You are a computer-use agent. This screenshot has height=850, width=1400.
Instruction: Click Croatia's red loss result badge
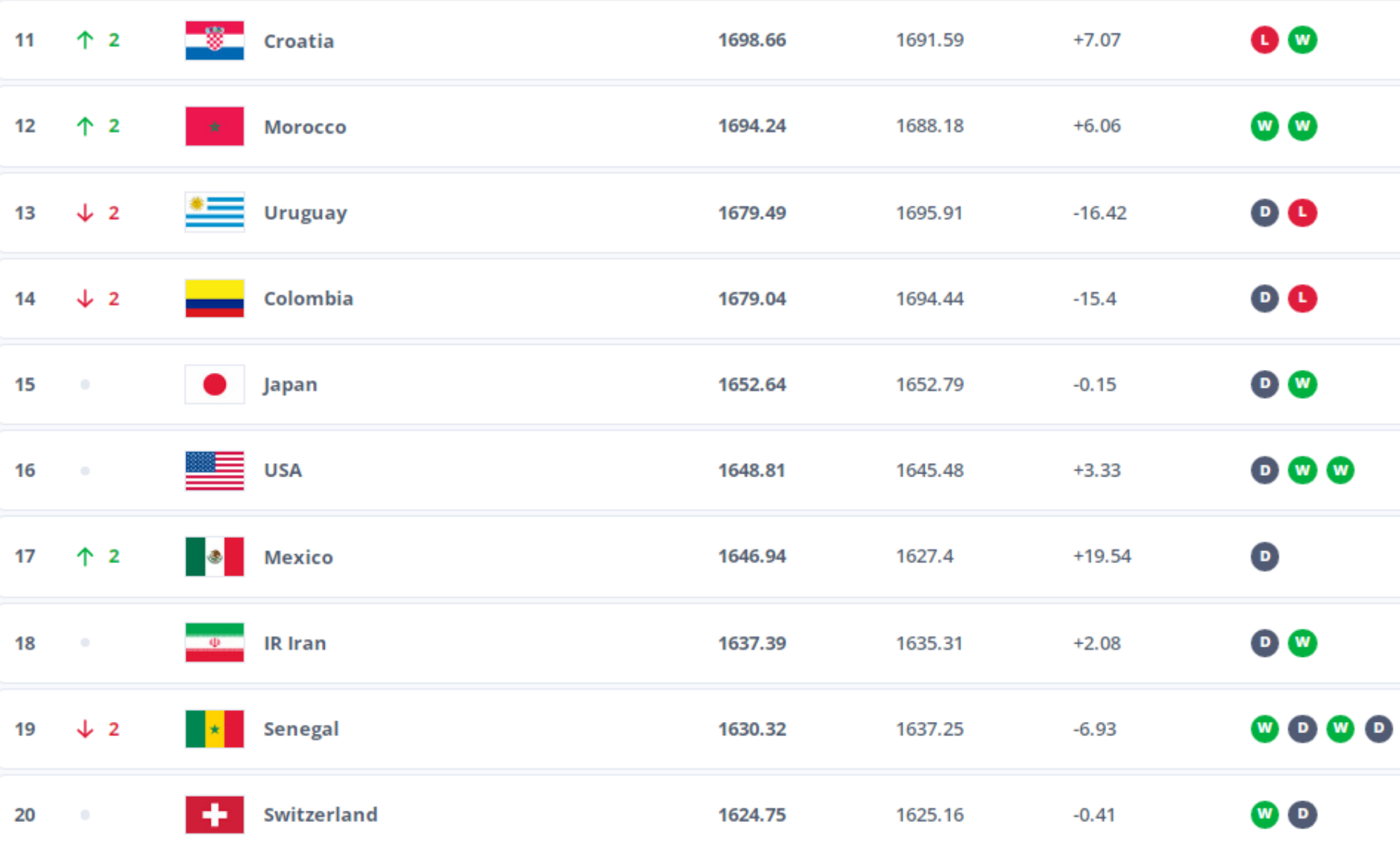point(1264,41)
